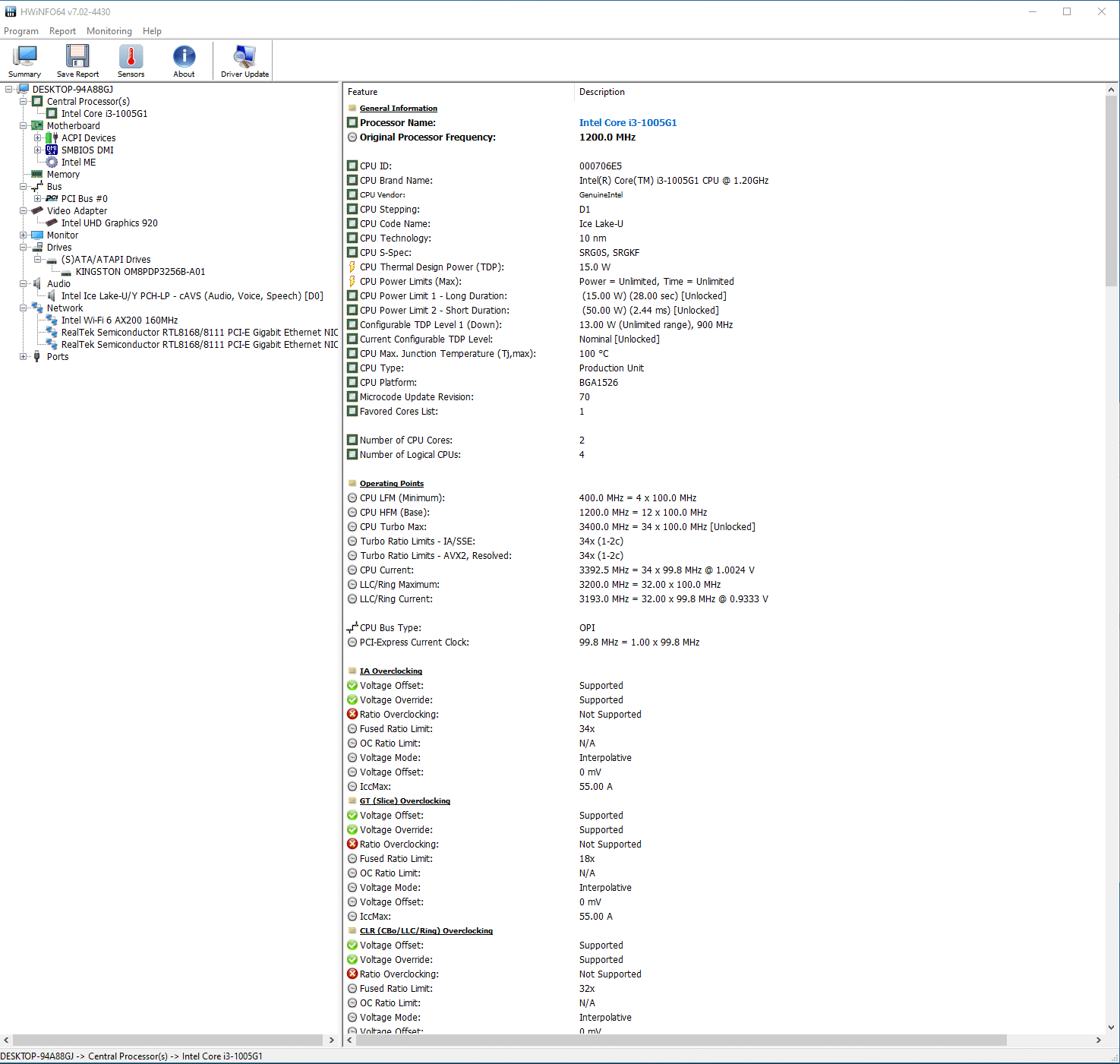Click the PCI Bus #0 icon
The image size is (1120, 1064).
coord(52,198)
